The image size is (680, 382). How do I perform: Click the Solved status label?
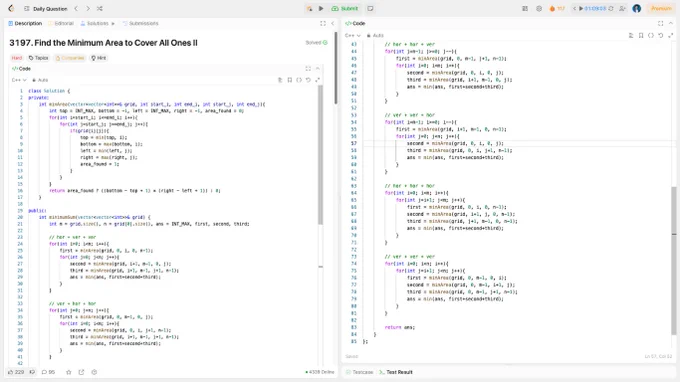(x=316, y=42)
